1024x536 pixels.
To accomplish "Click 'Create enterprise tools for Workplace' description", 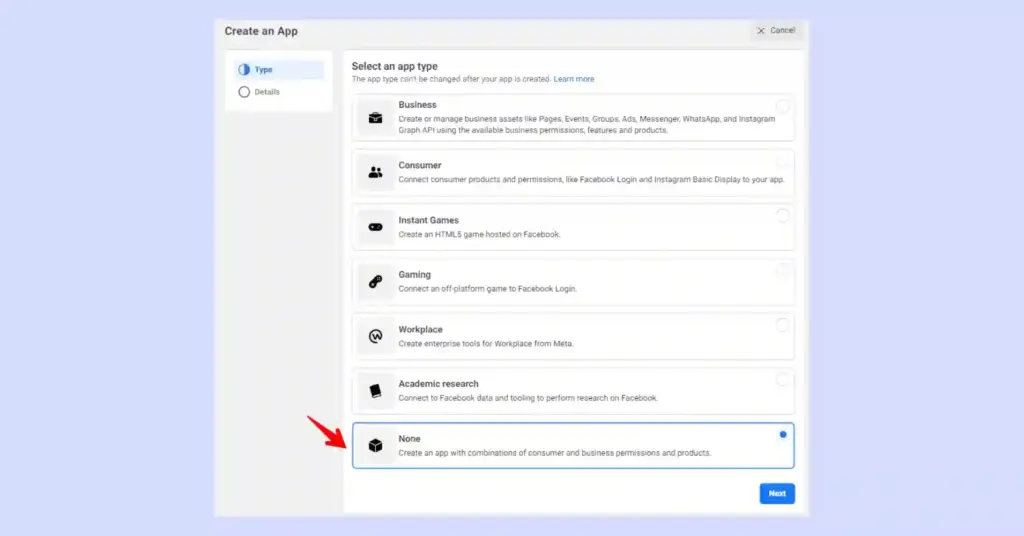I will tap(486, 343).
